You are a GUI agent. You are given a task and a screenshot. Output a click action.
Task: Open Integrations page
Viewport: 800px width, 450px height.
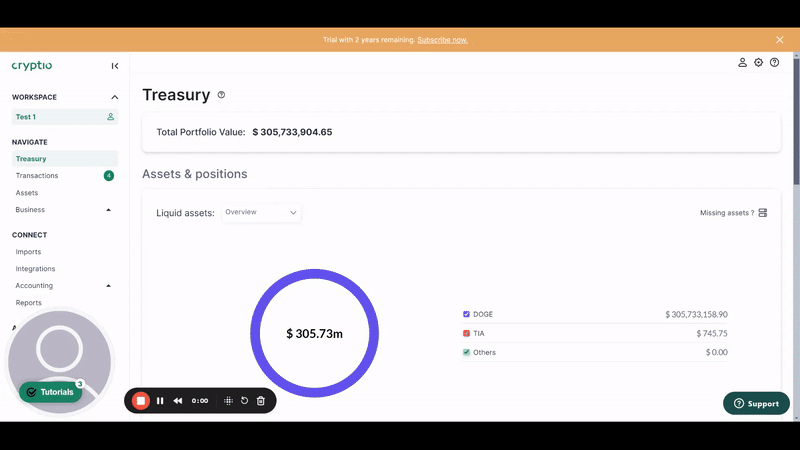click(35, 269)
